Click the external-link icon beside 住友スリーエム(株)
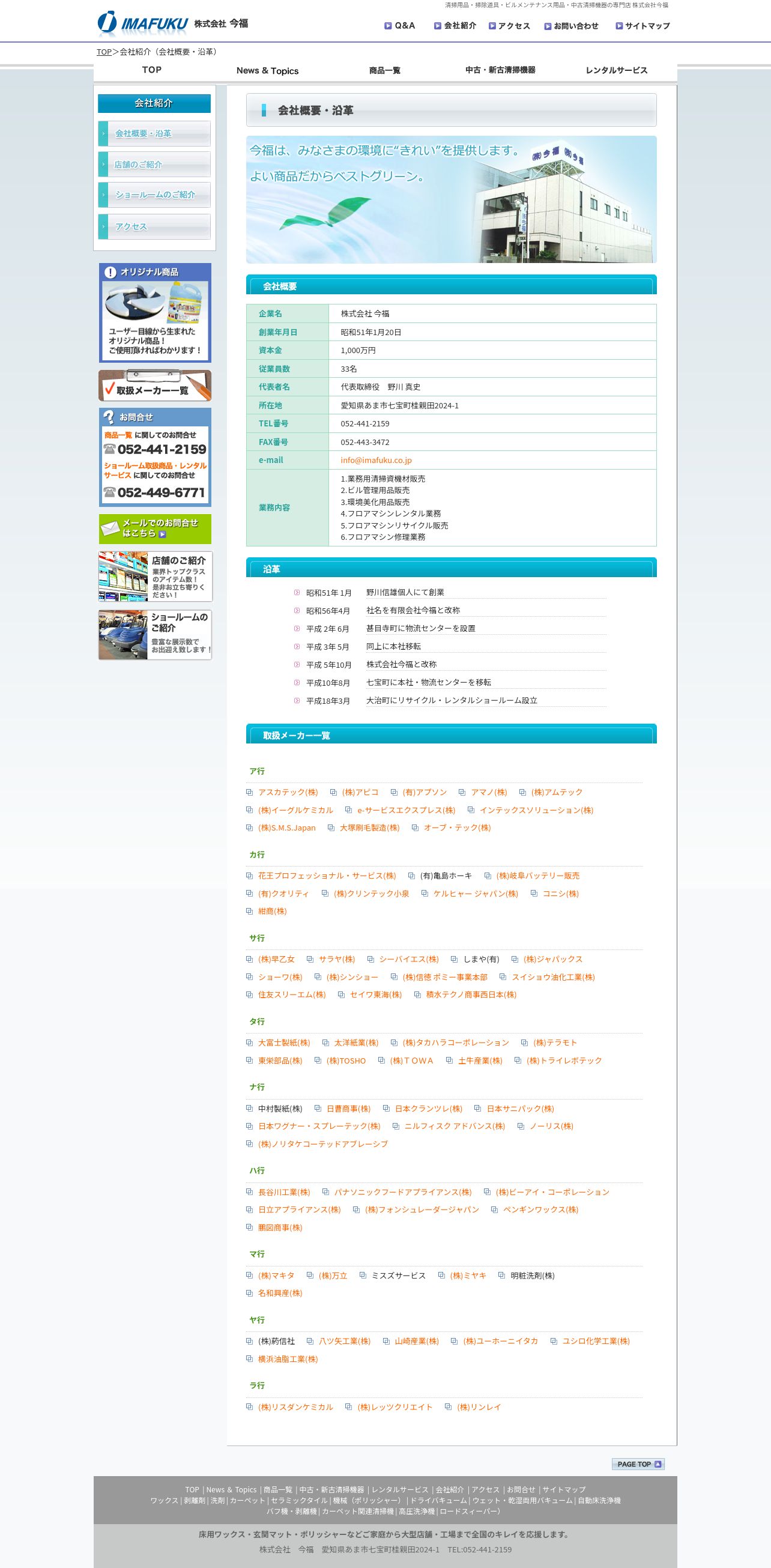771x1568 pixels. point(250,994)
